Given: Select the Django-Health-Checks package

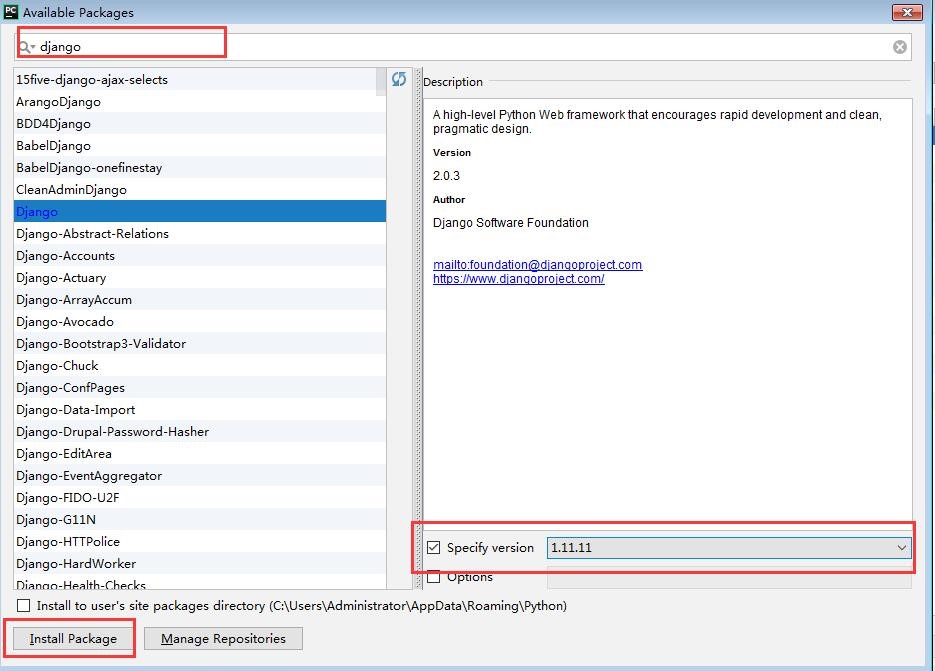Looking at the screenshot, I should (x=200, y=583).
